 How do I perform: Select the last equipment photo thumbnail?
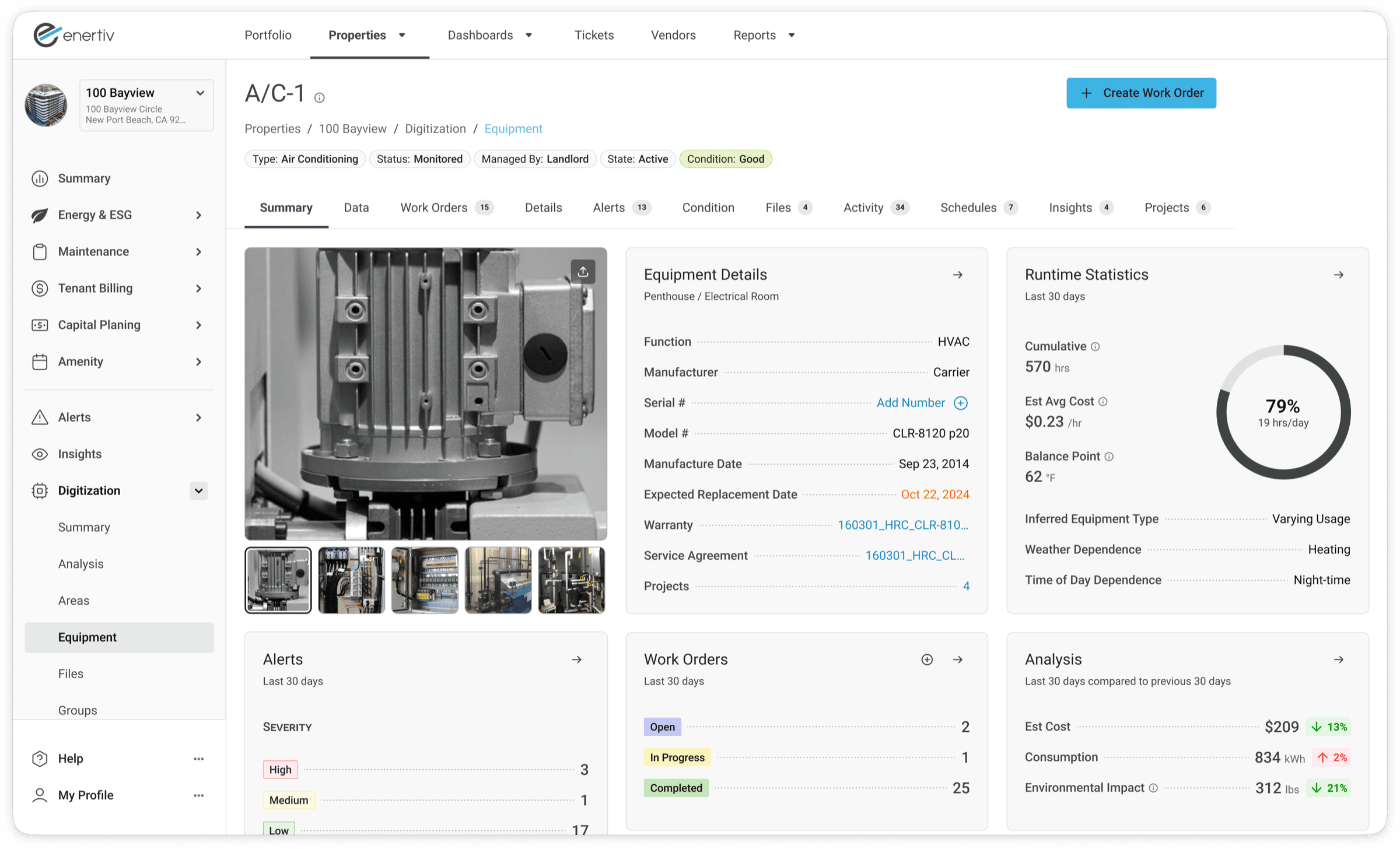[x=571, y=580]
